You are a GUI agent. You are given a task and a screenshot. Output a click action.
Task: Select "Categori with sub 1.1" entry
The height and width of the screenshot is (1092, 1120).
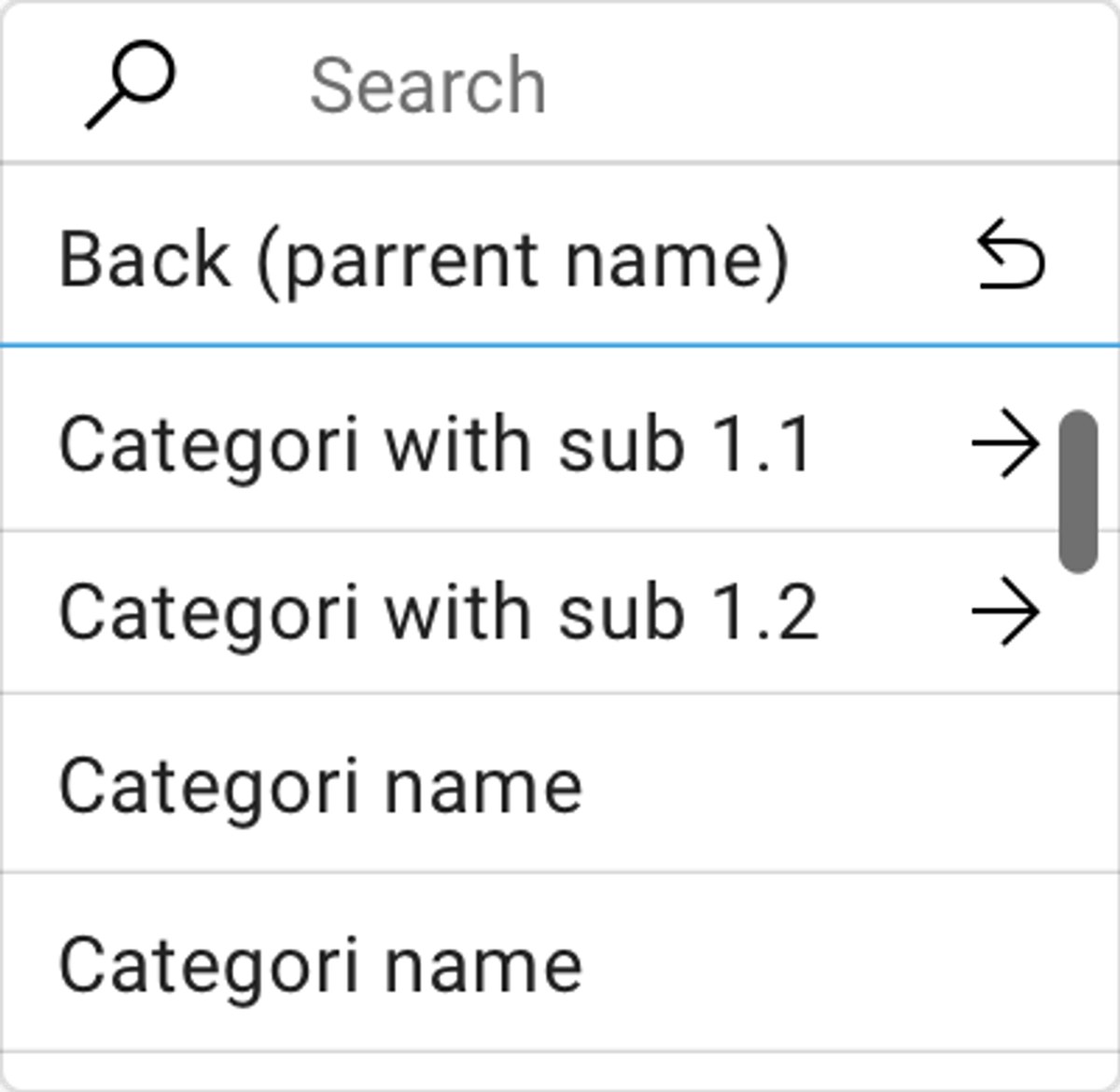(x=436, y=443)
